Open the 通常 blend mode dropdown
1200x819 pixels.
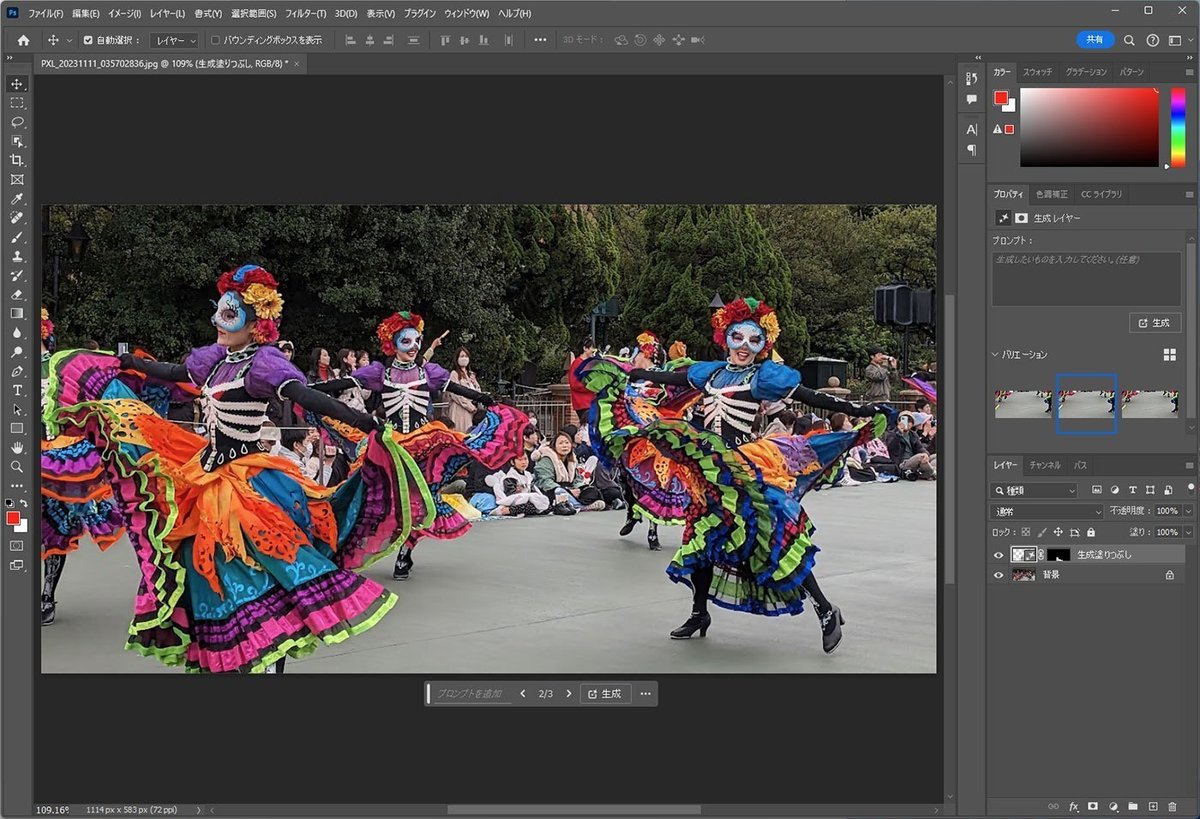1046,511
